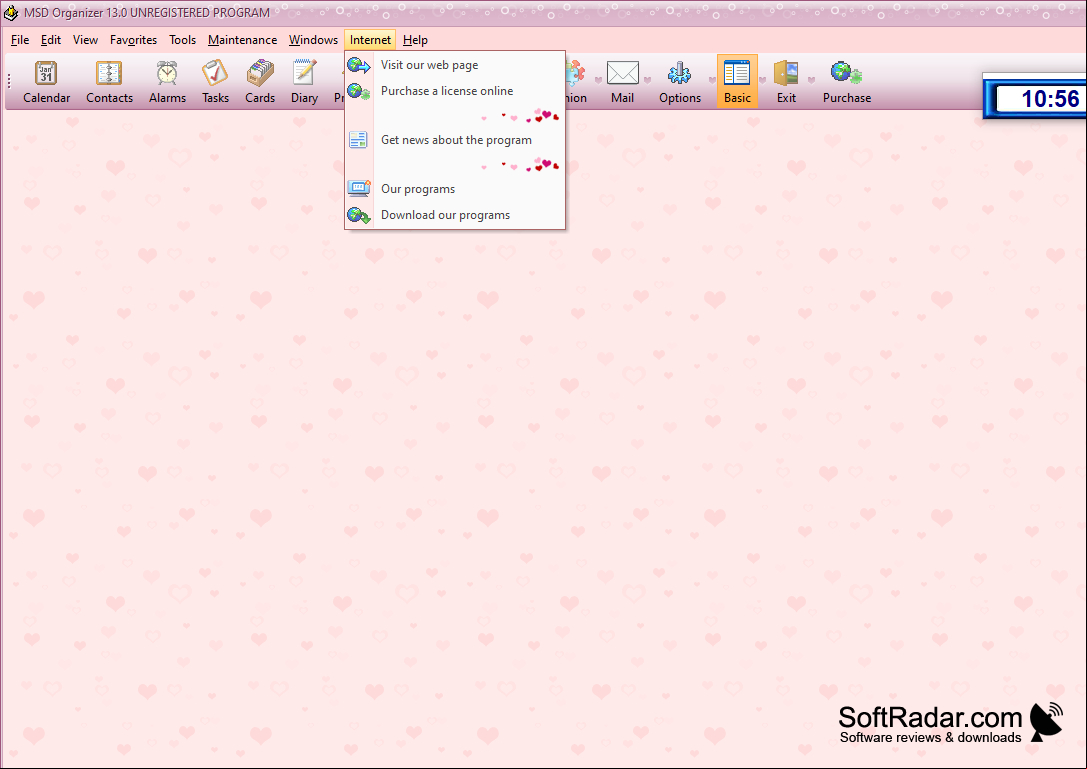
Task: Select Purchase a license online
Action: (455, 91)
